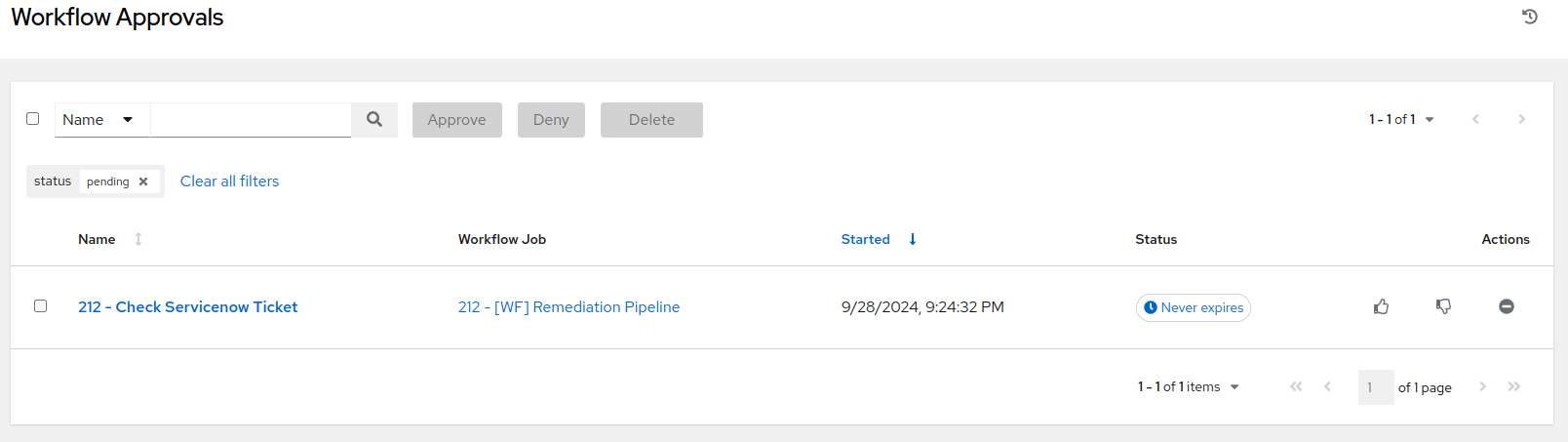Expand the top 1 - 1 of 1 pagination dropdown
Image resolution: width=1568 pixels, height=442 pixels.
click(x=1401, y=119)
